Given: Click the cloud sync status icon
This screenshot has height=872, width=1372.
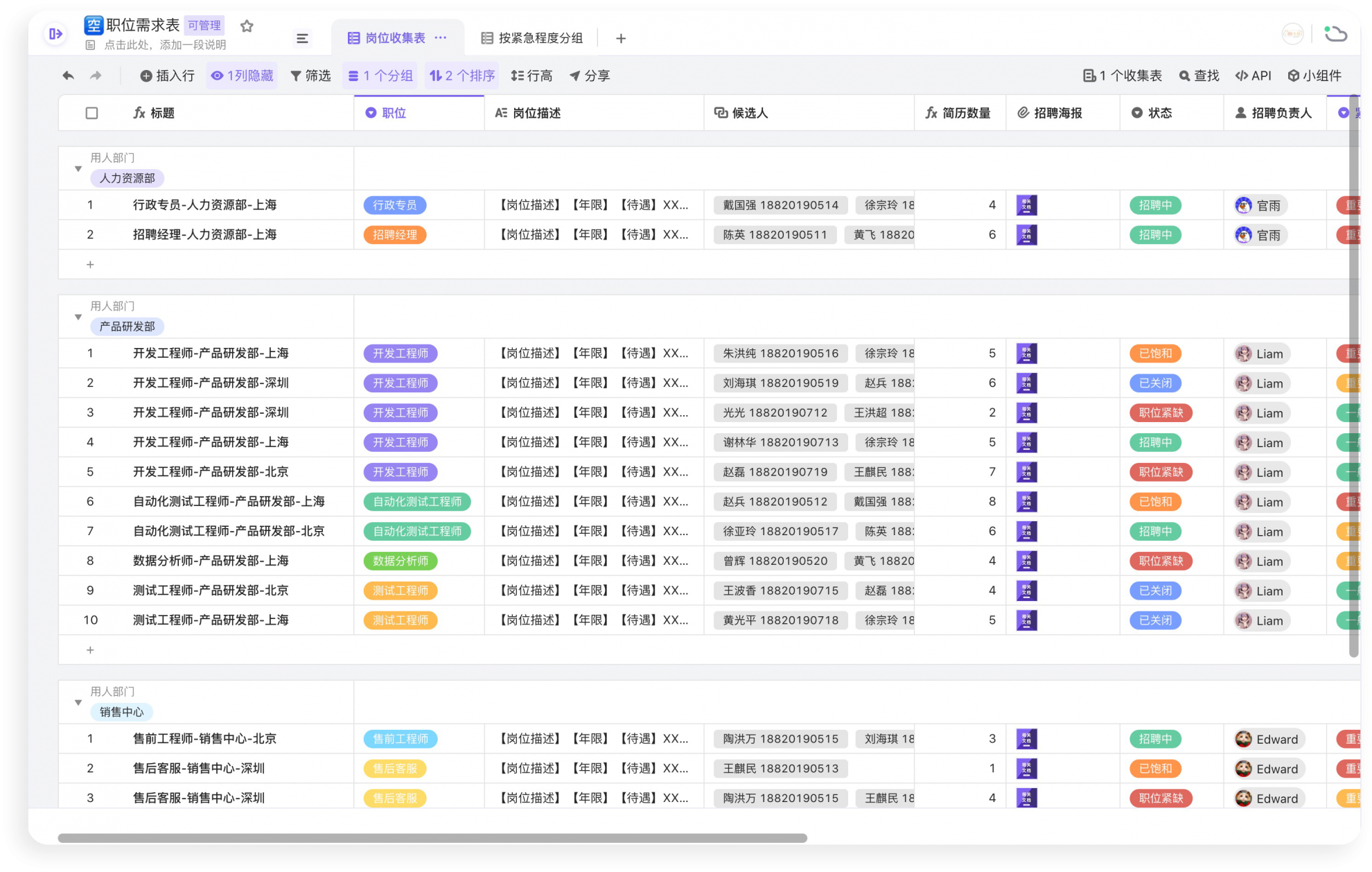Looking at the screenshot, I should pos(1335,33).
